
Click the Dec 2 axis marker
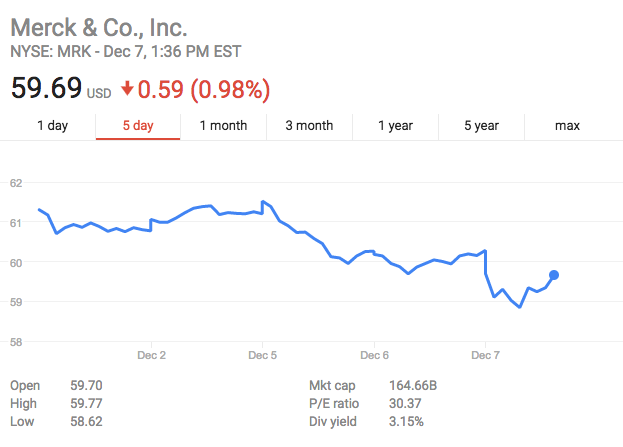coord(151,355)
